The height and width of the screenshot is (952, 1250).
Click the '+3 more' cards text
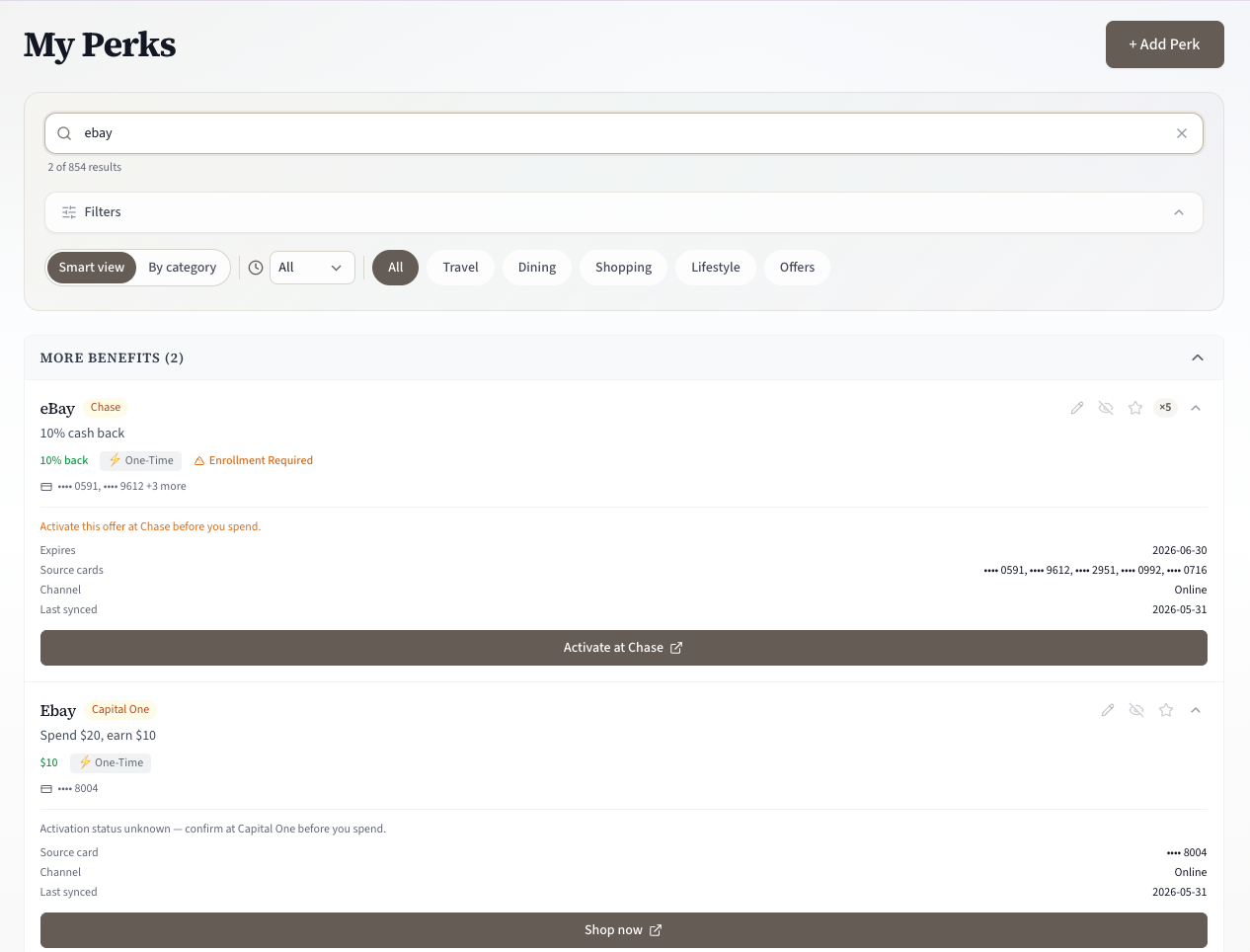tap(166, 486)
